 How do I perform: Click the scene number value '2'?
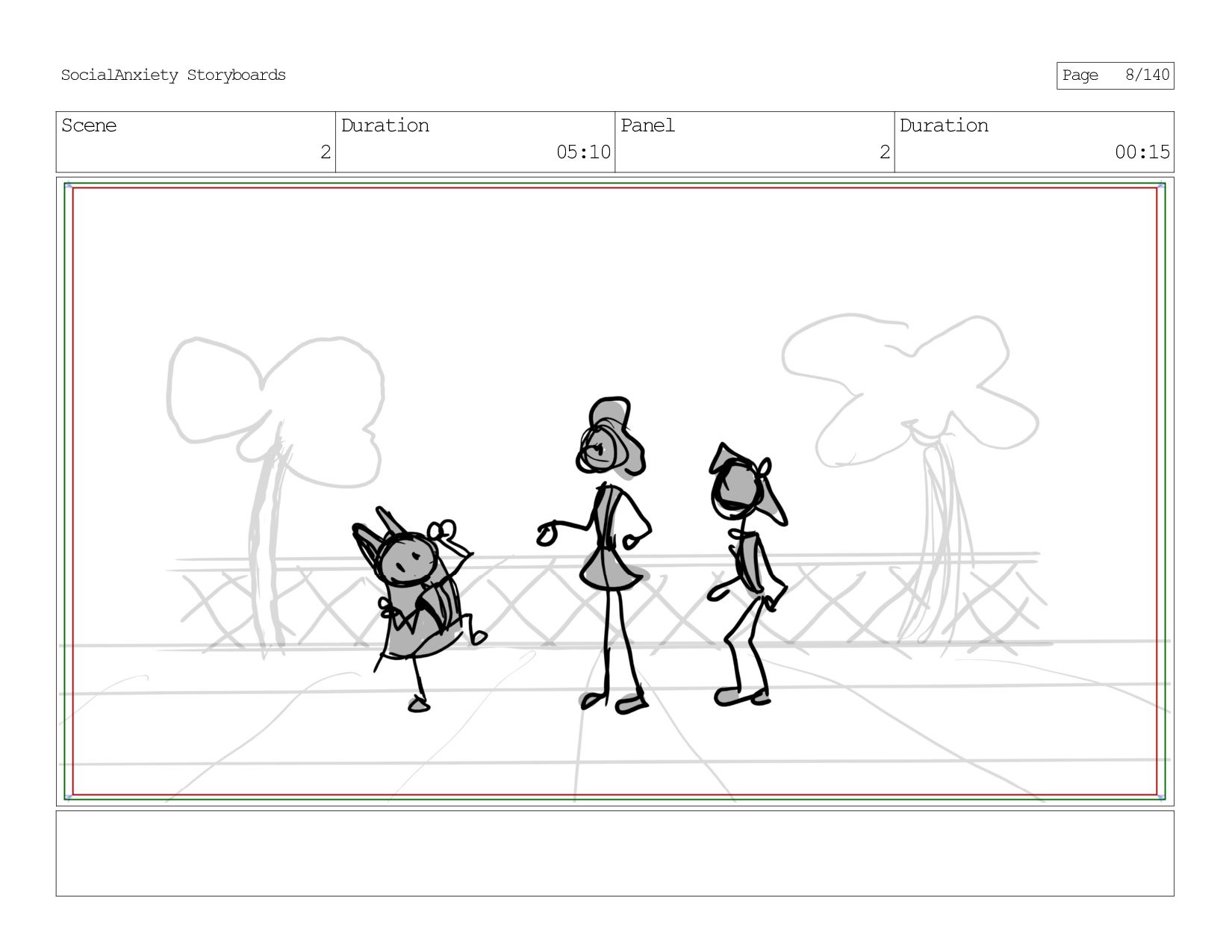tap(326, 152)
